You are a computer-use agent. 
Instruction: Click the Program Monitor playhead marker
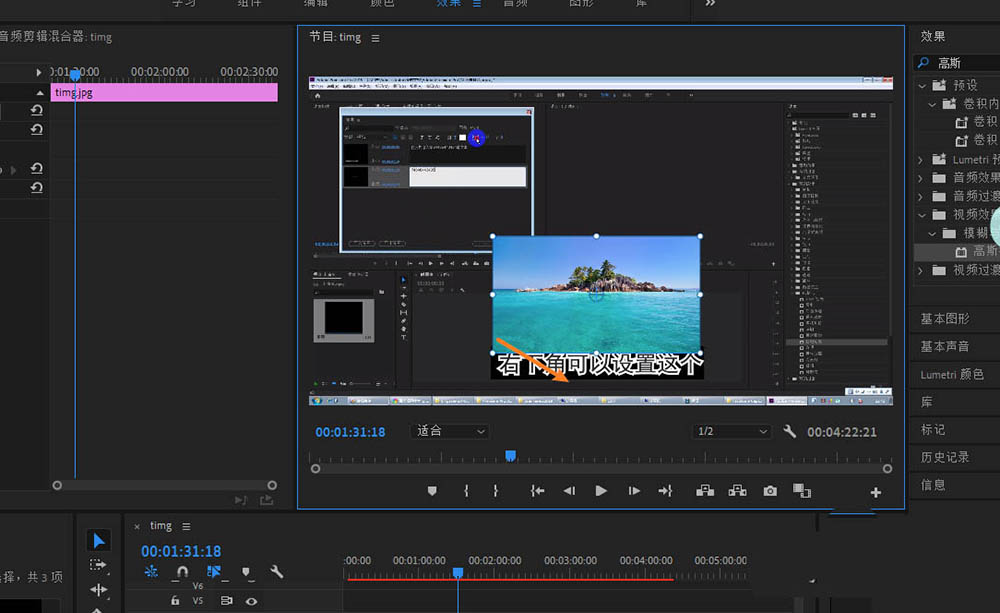pos(510,456)
